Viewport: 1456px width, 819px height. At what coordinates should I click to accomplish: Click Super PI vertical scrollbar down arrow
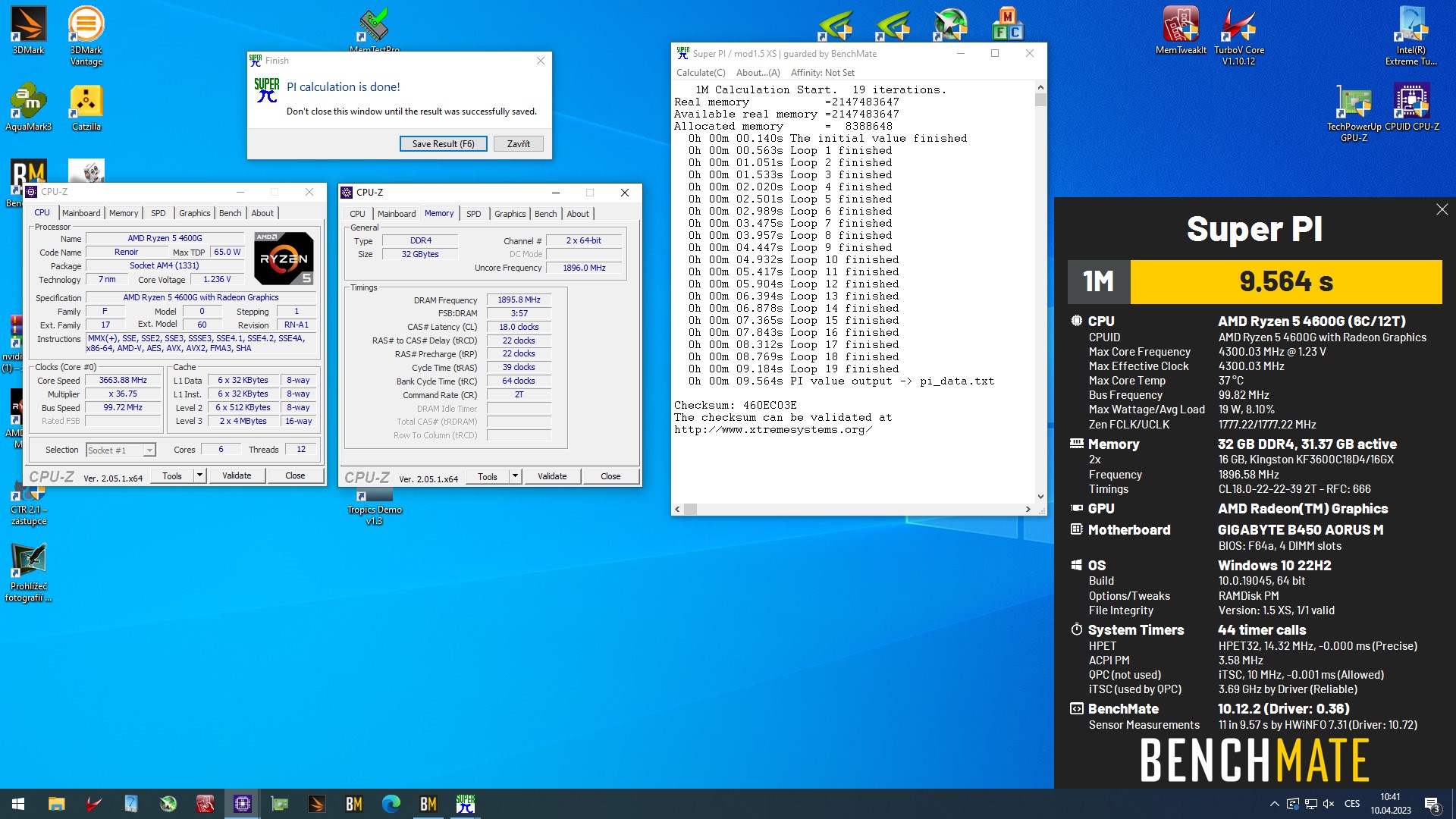click(x=1040, y=497)
